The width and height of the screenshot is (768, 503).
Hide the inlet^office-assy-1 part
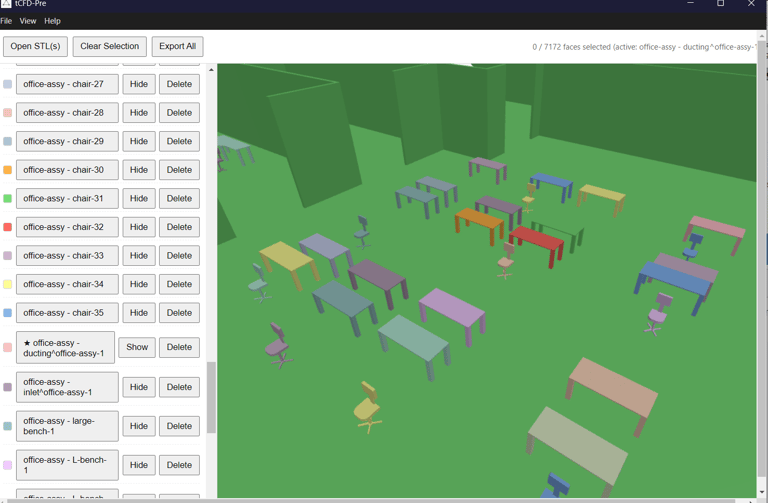tap(139, 387)
